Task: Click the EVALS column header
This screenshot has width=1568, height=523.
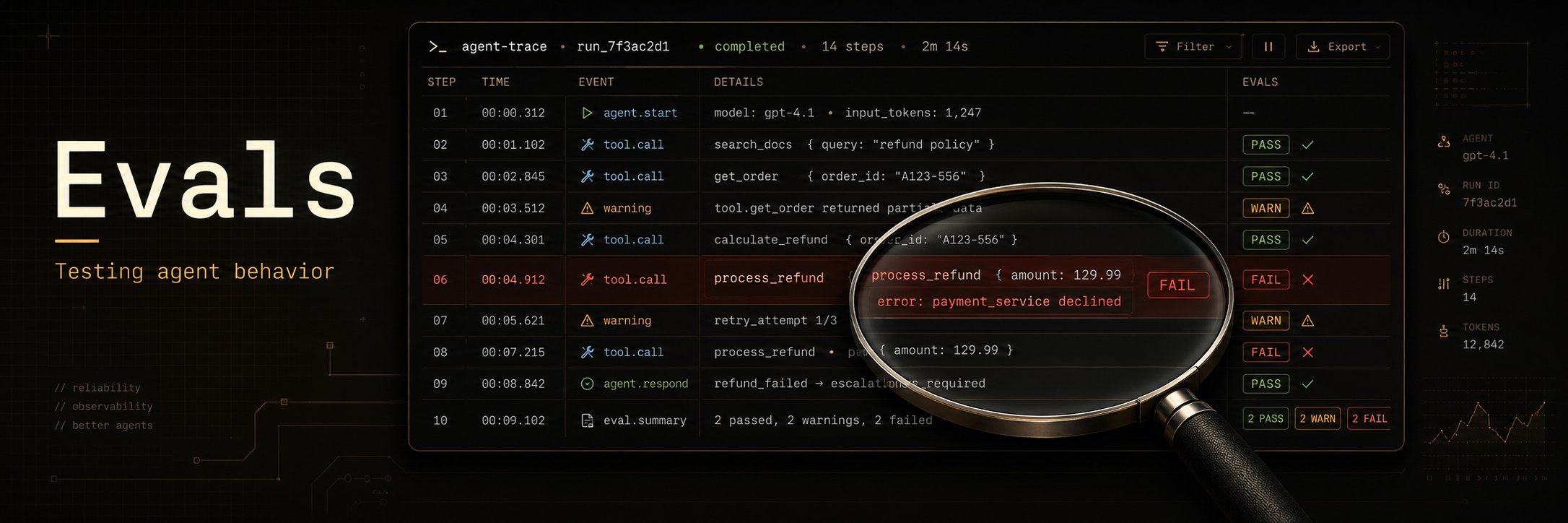Action: (x=1260, y=82)
